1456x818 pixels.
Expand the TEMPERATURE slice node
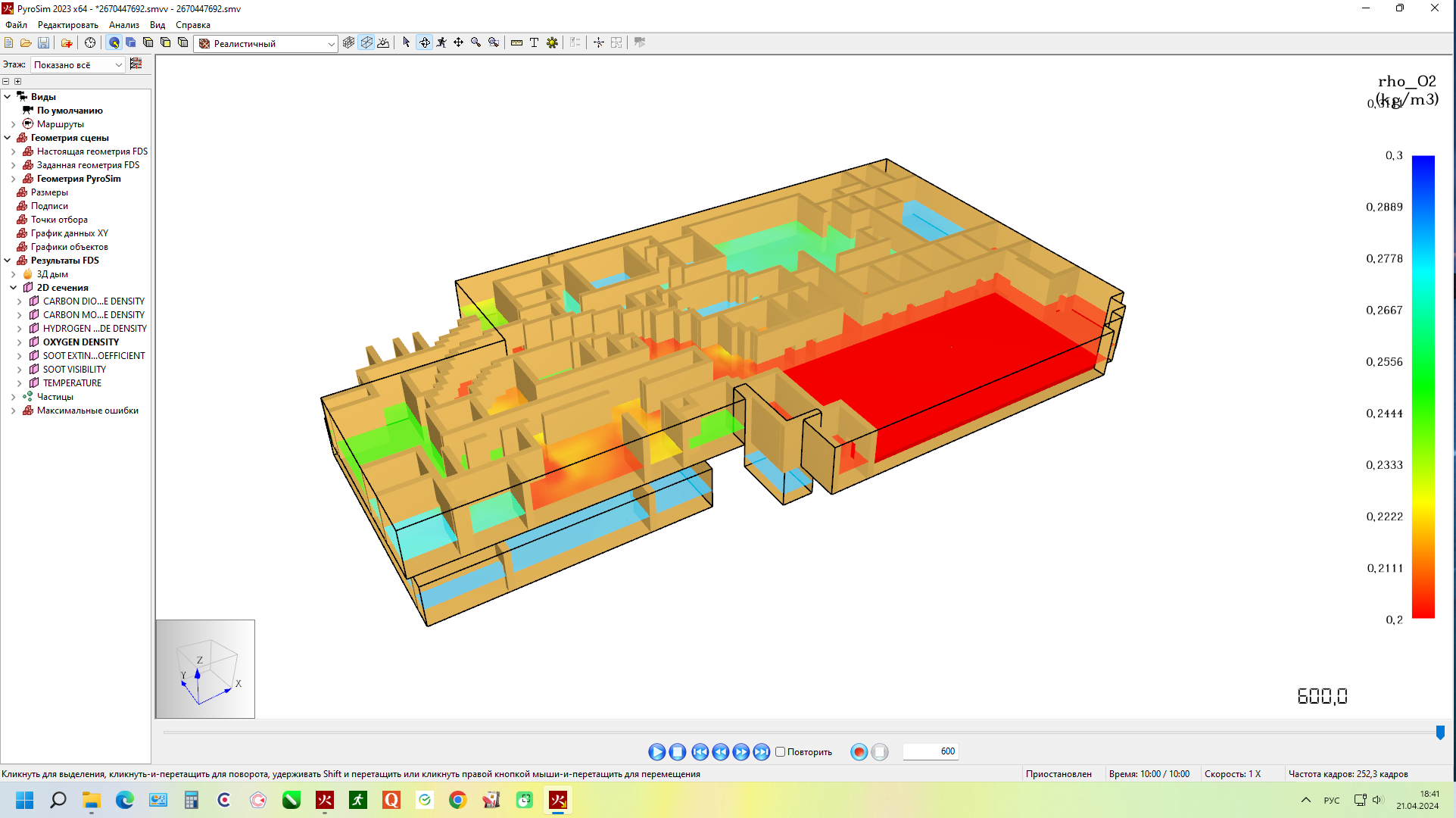point(20,383)
